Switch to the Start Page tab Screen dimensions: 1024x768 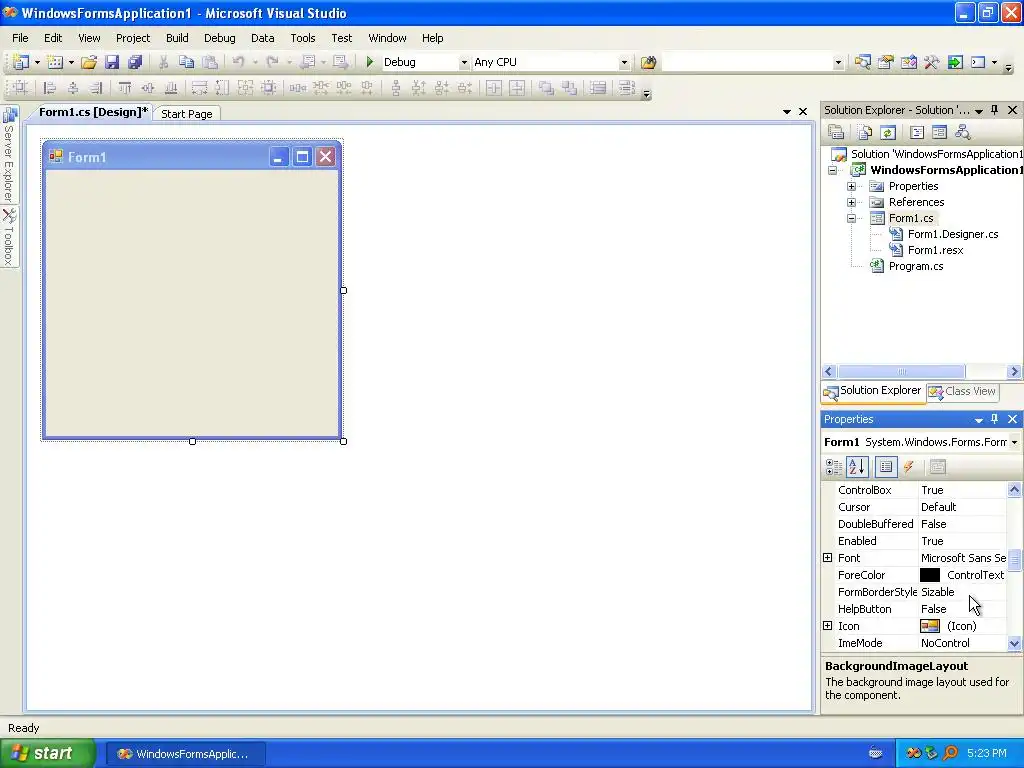coord(187,114)
